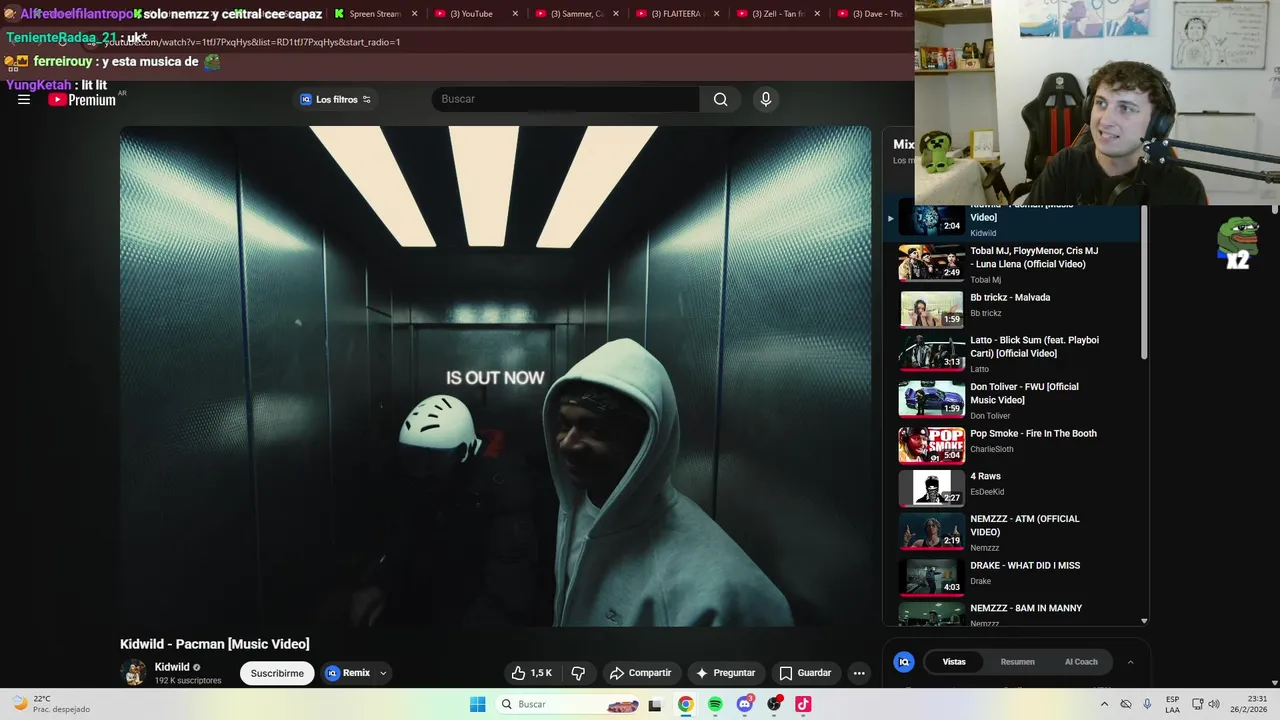Viewport: 1280px width, 720px height.
Task: Click the video player to pause
Action: click(495, 376)
